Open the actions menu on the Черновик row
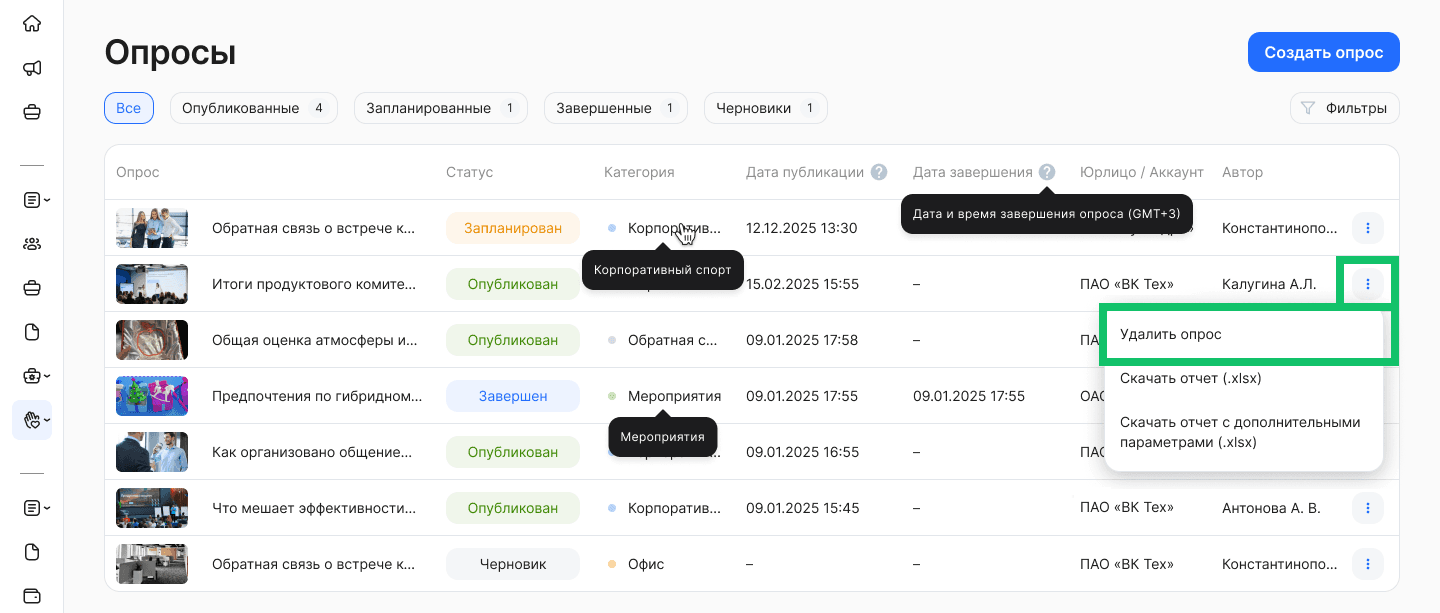 (x=1367, y=563)
